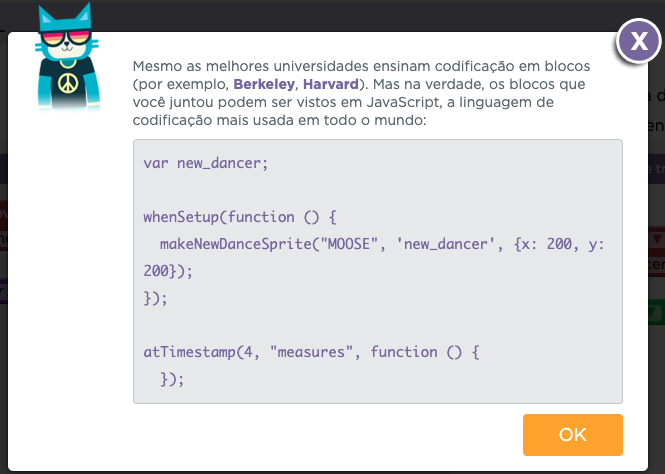Click the atTimestamp code line

pyautogui.click(x=312, y=351)
